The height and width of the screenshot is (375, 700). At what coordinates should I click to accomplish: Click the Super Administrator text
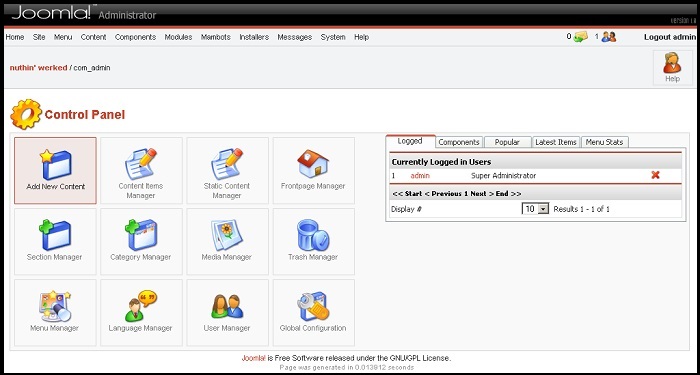[x=504, y=175]
